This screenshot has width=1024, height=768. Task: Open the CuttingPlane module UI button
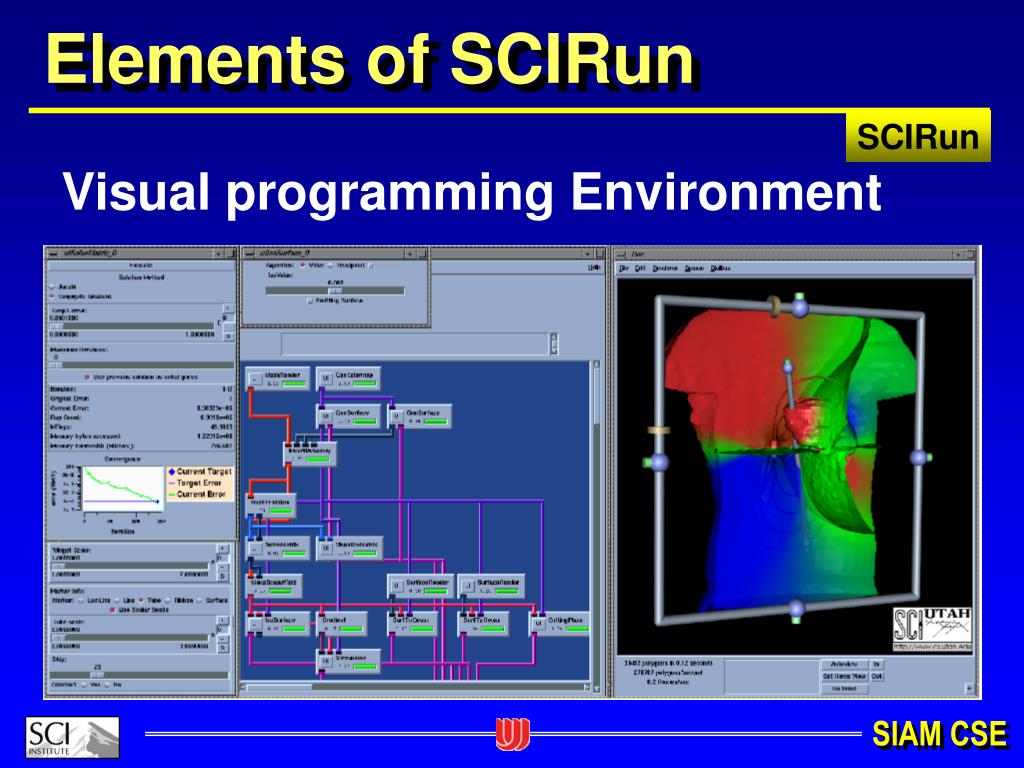pos(537,624)
